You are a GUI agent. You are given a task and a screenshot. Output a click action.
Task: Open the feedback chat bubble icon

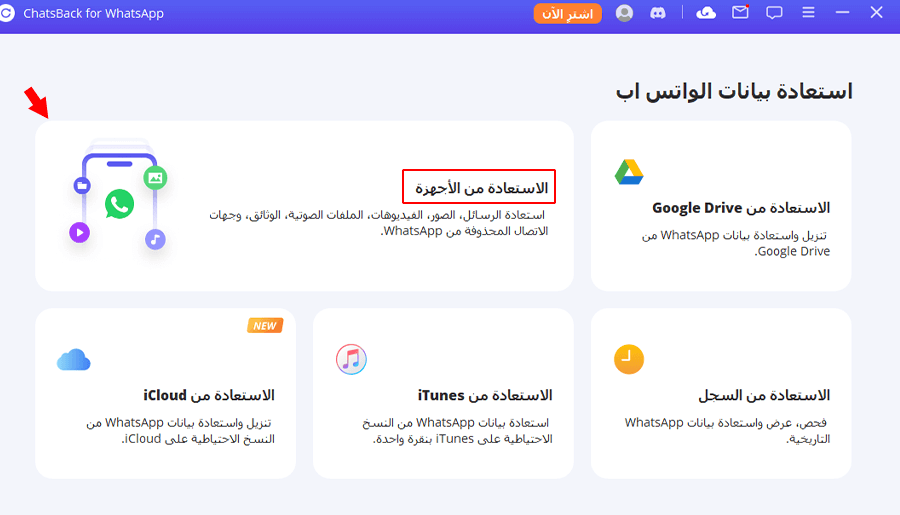774,13
